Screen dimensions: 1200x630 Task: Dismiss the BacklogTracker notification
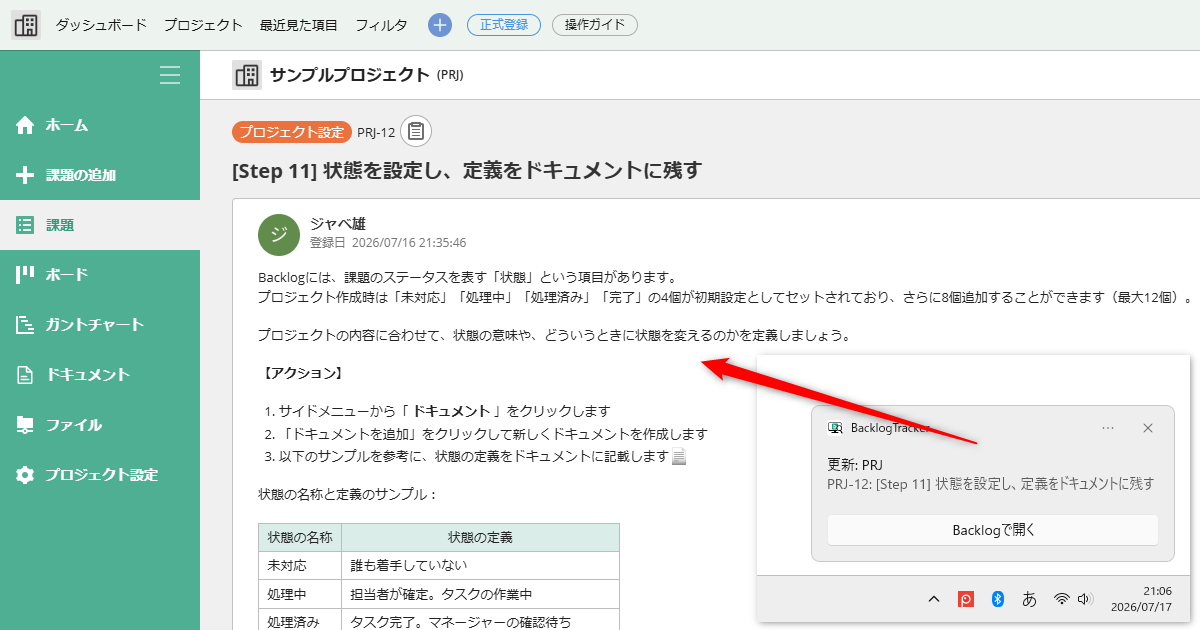(x=1148, y=427)
